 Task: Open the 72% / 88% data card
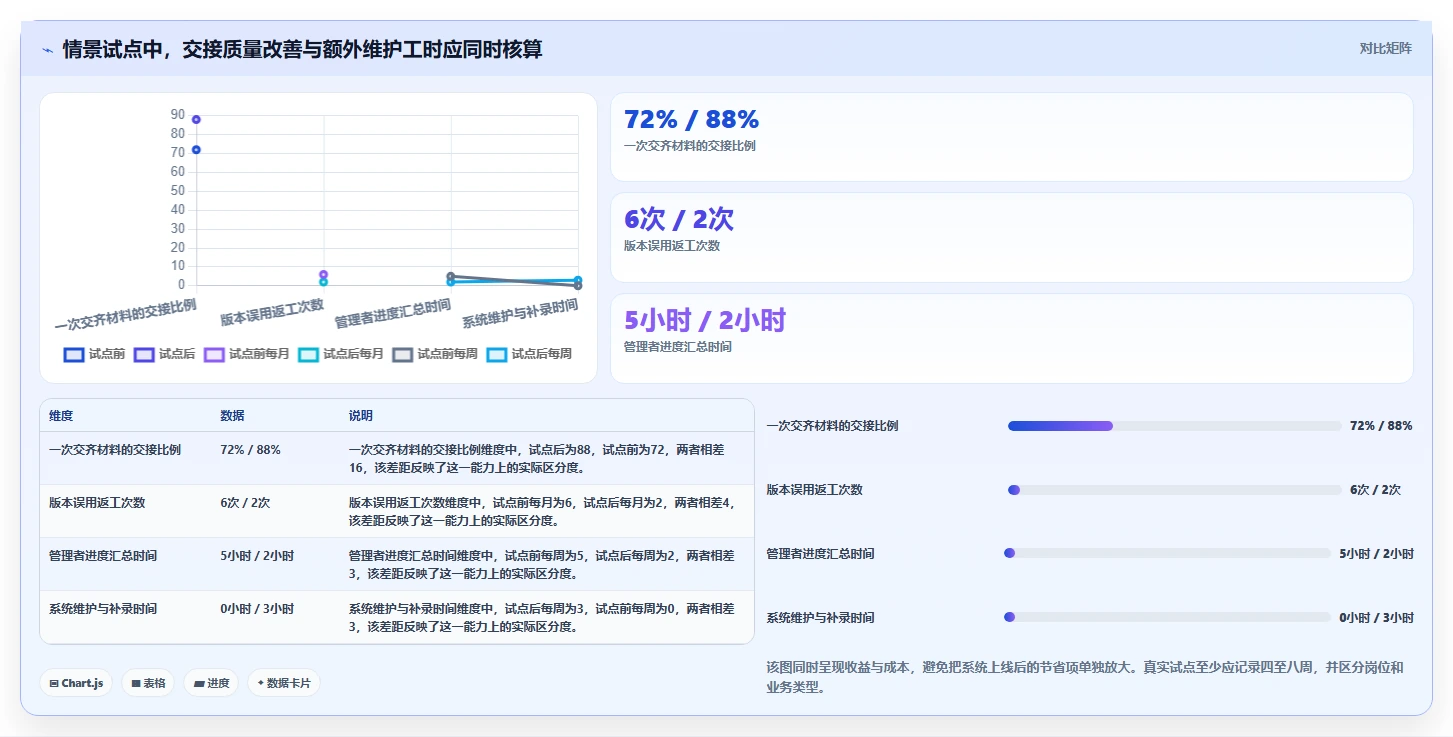pos(1011,137)
